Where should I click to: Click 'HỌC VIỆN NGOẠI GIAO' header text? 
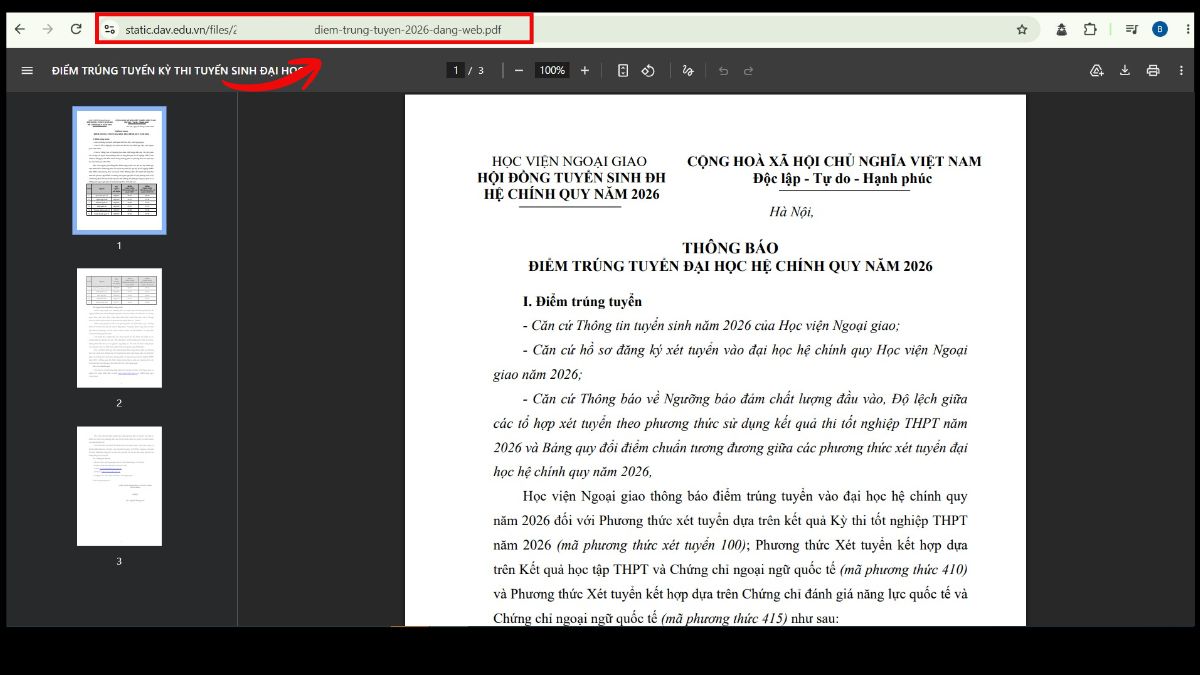point(569,161)
